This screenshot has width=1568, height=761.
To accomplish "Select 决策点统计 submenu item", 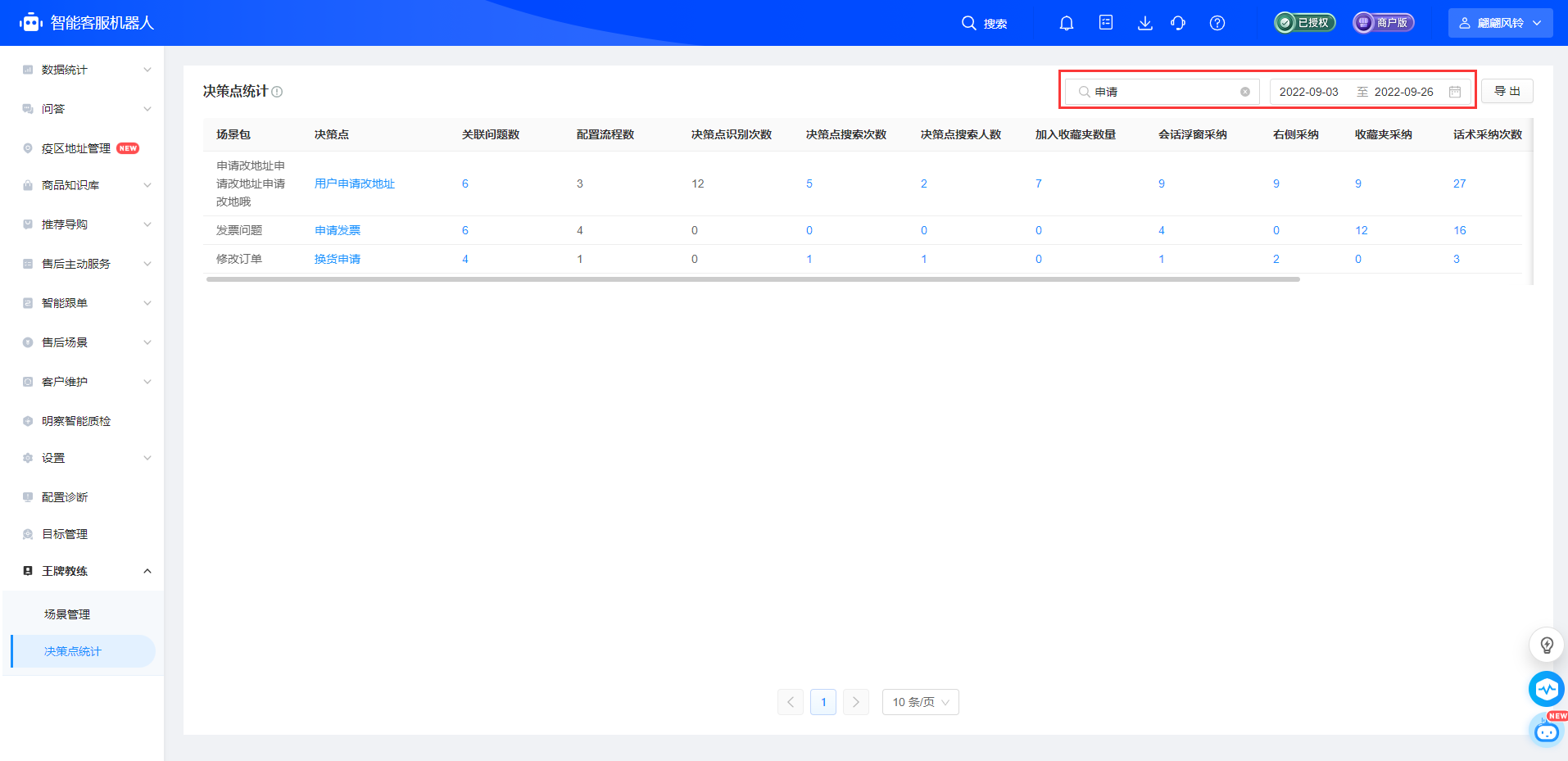I will pos(84,651).
